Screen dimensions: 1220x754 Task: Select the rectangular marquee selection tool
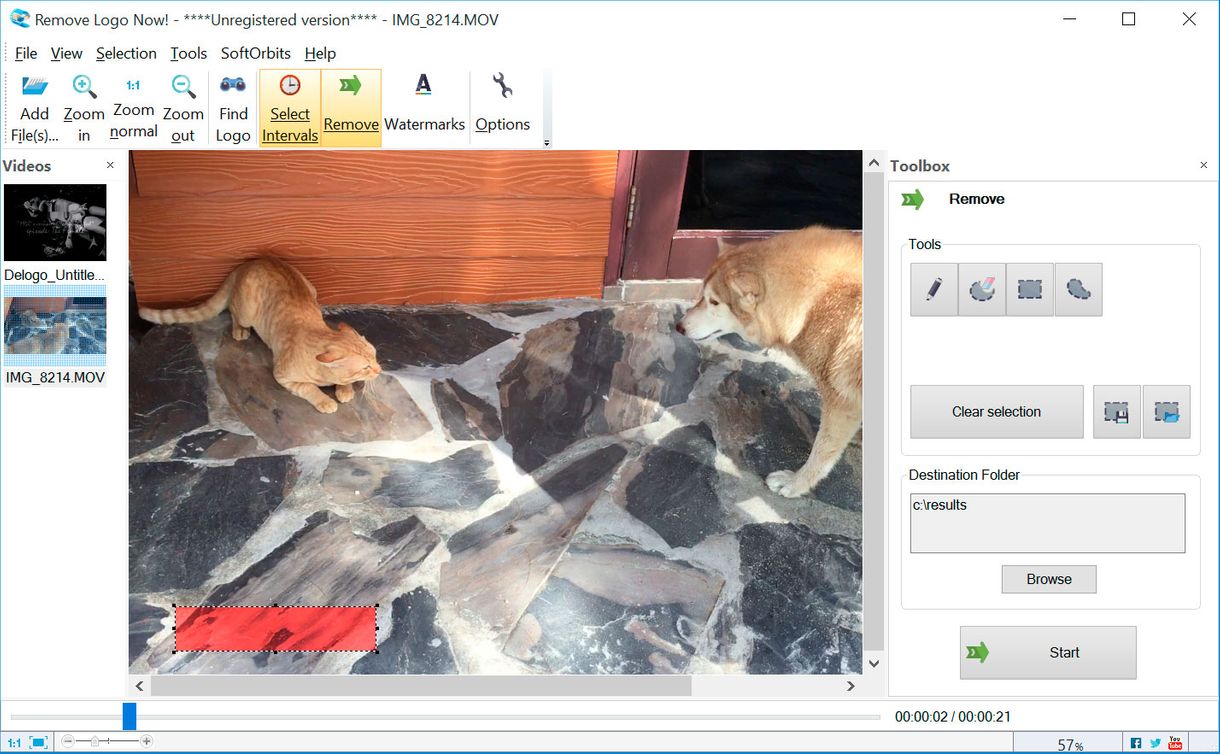[x=1029, y=289]
